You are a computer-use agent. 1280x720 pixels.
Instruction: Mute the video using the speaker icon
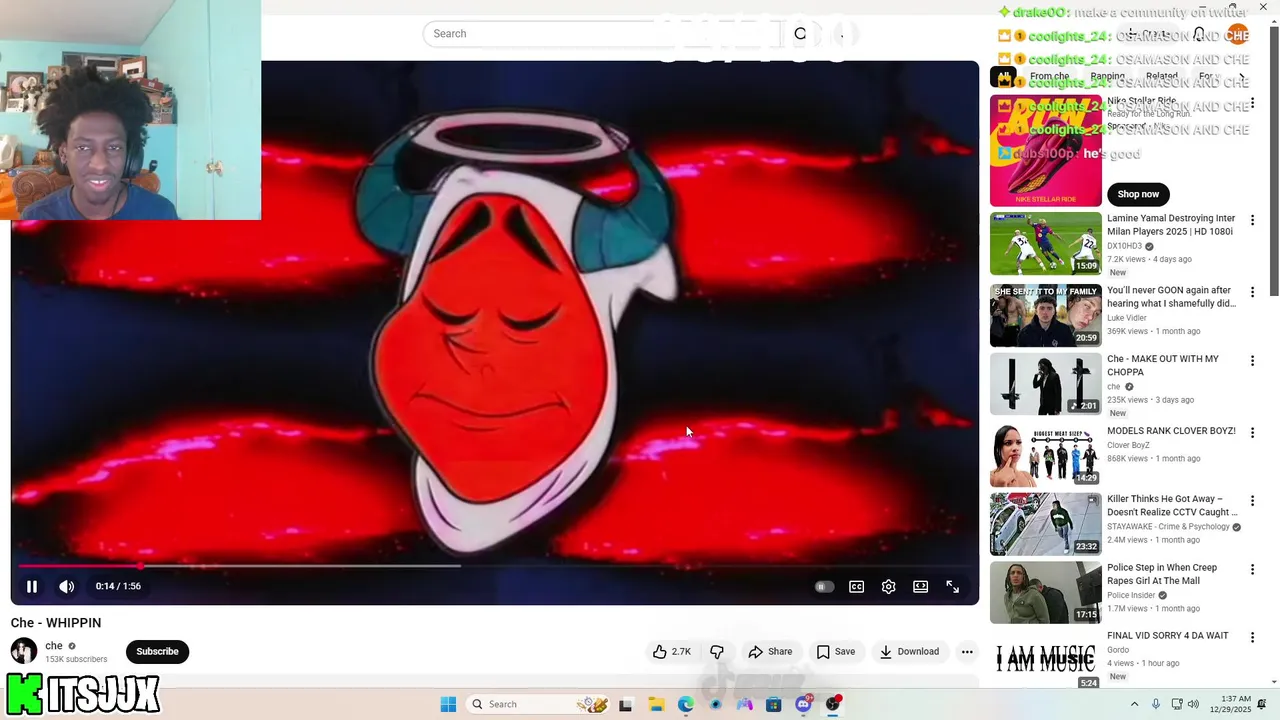coord(66,587)
